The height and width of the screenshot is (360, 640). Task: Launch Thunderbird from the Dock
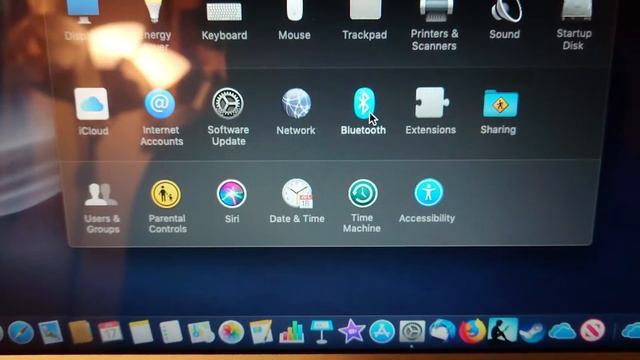tap(442, 331)
